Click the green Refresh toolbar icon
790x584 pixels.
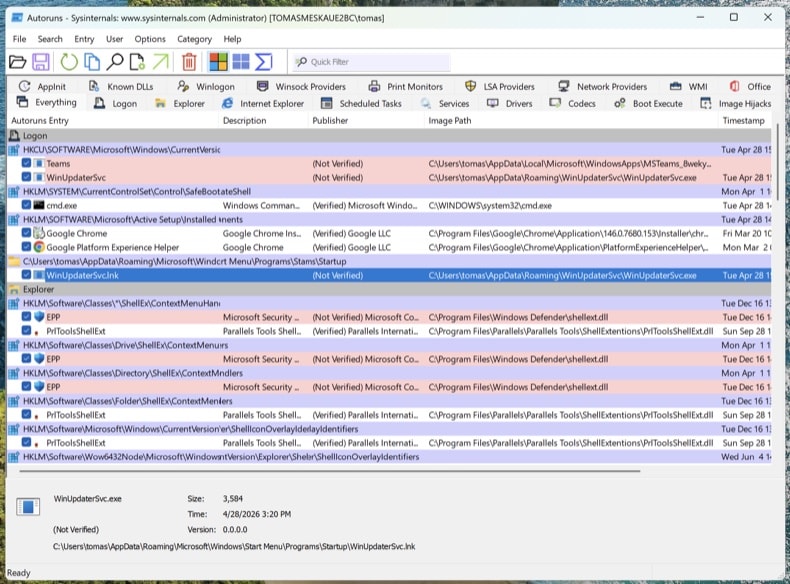69,62
